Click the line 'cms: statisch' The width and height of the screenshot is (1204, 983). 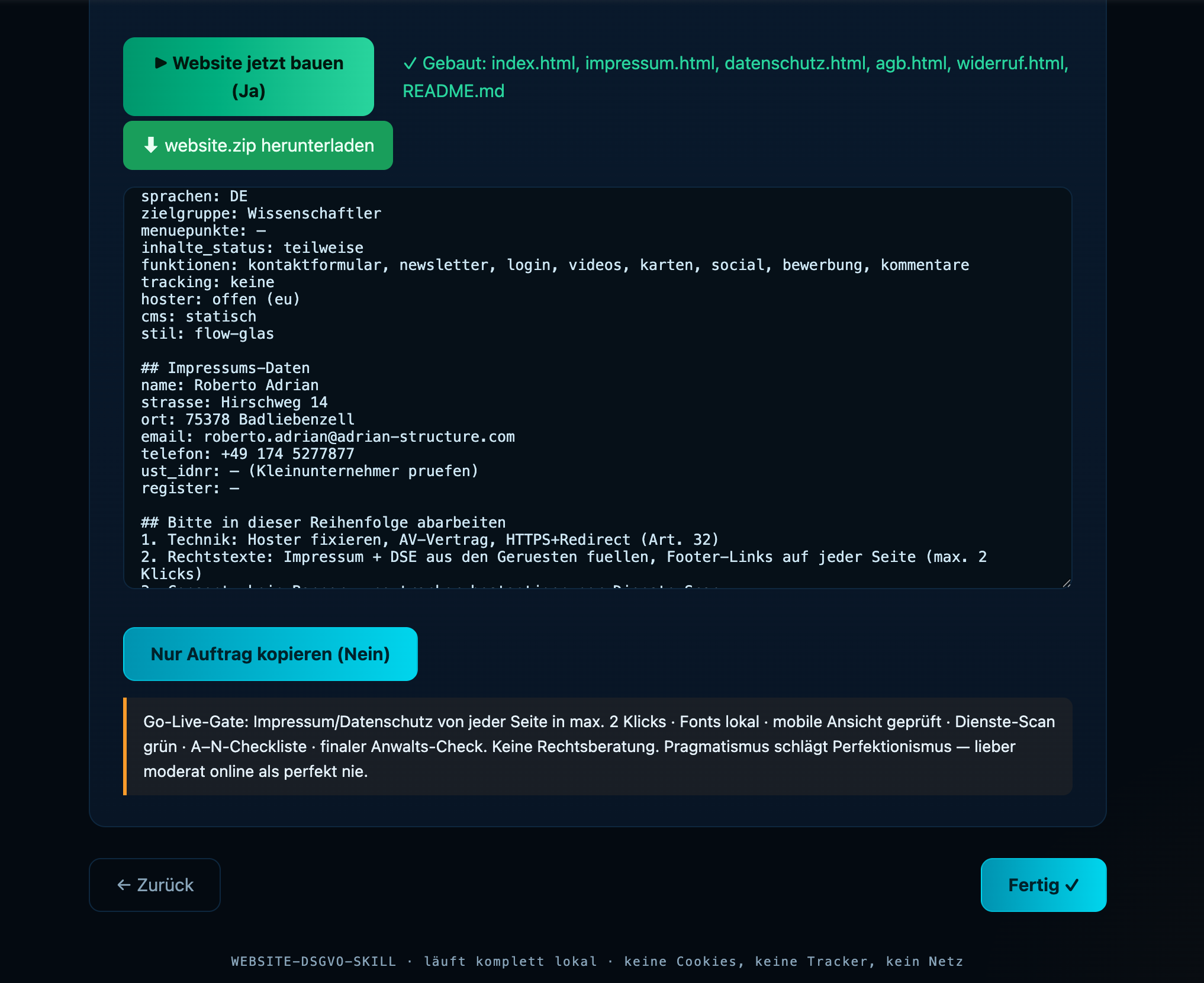click(199, 316)
